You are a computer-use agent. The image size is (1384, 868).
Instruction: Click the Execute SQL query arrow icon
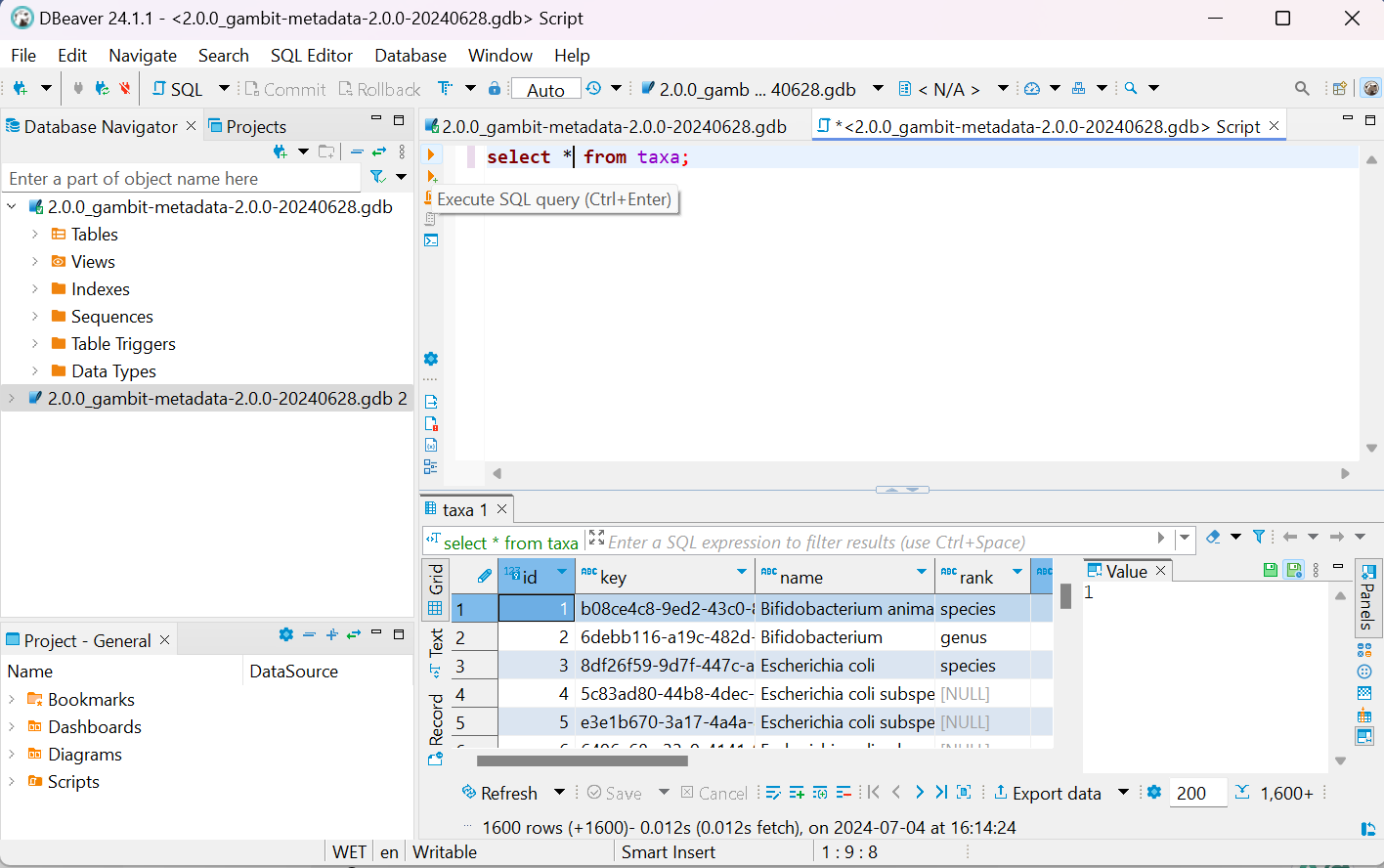point(431,154)
